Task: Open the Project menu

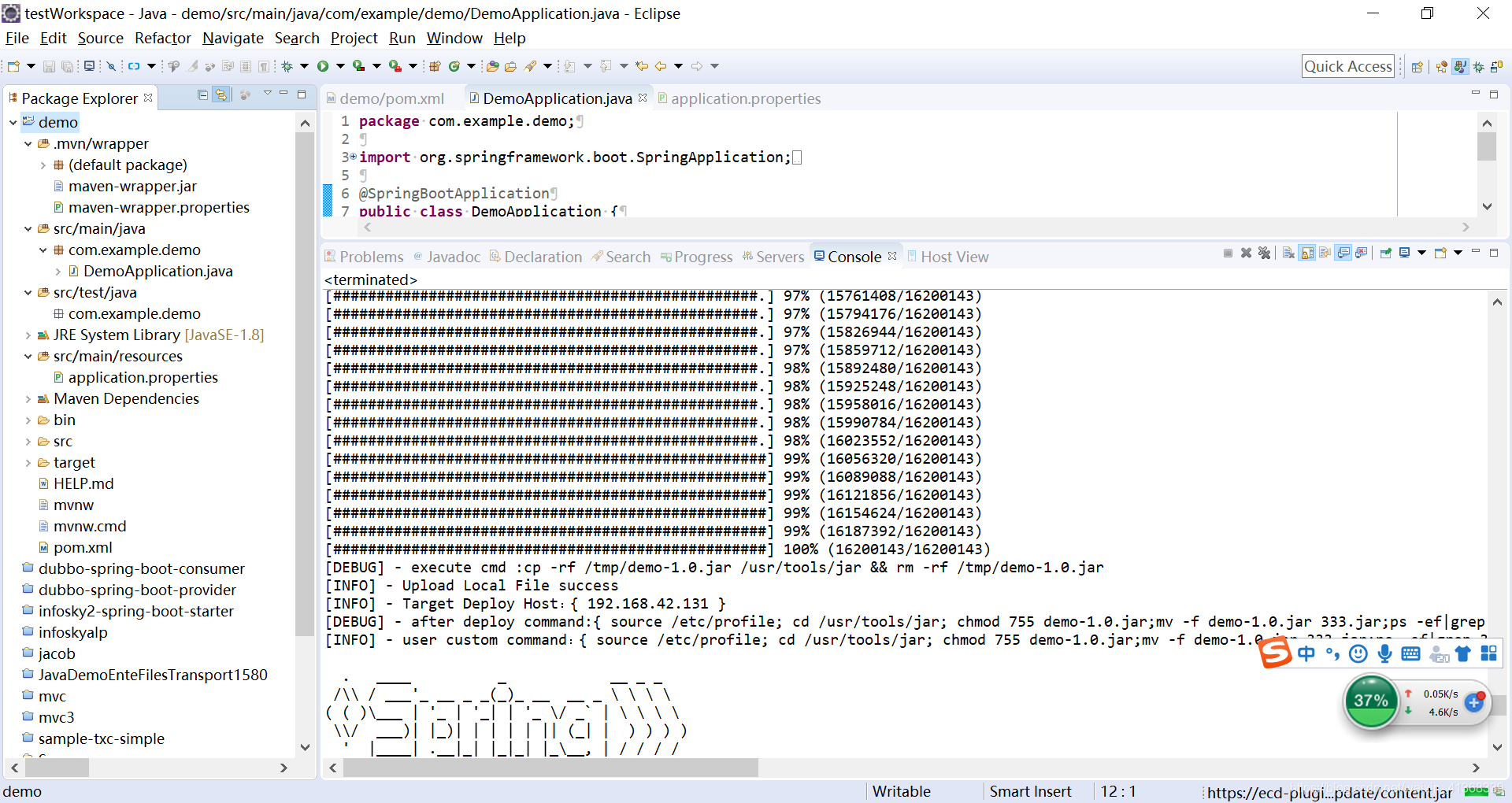Action: tap(354, 38)
